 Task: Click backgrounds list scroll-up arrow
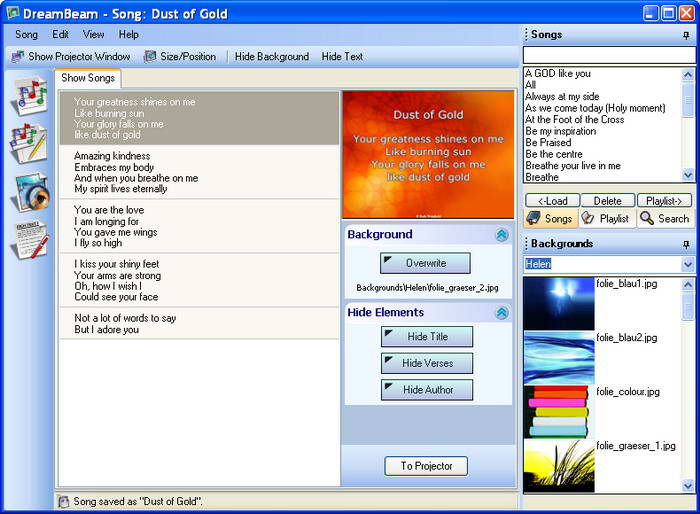pyautogui.click(x=688, y=284)
